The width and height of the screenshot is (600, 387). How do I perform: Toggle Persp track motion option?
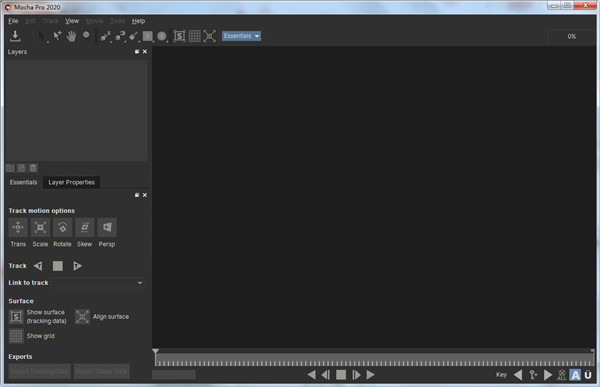[107, 227]
